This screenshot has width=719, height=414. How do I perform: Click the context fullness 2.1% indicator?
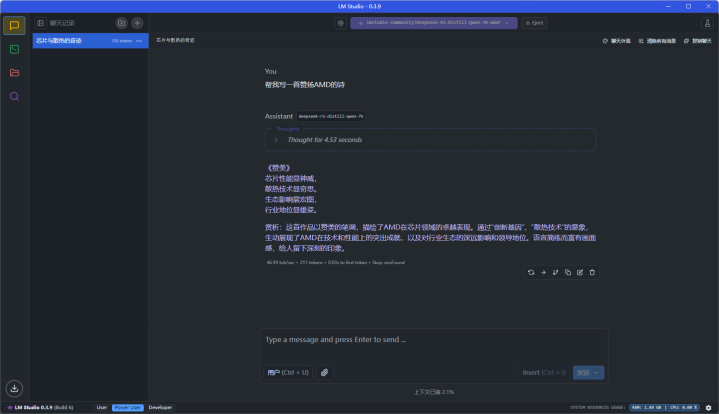[433, 392]
